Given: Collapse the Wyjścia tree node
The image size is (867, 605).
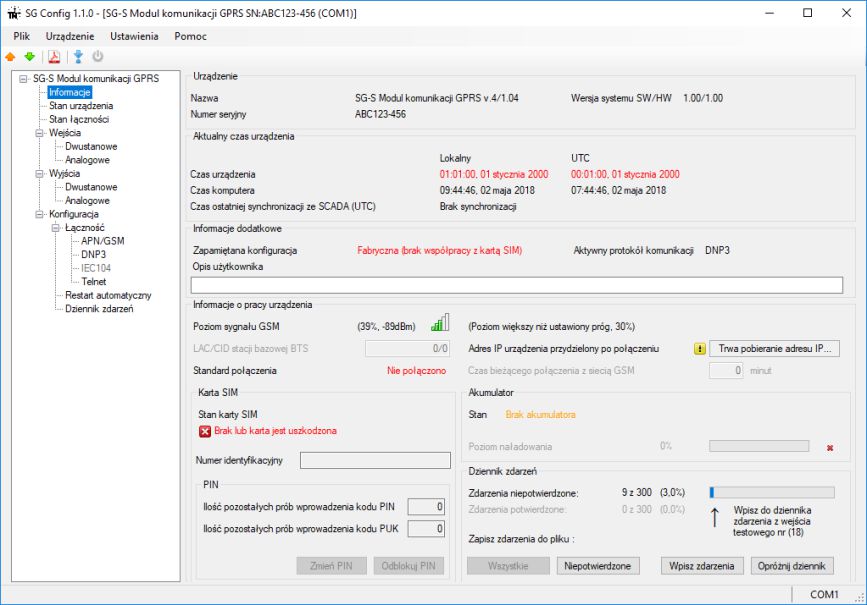Looking at the screenshot, I should 39,174.
